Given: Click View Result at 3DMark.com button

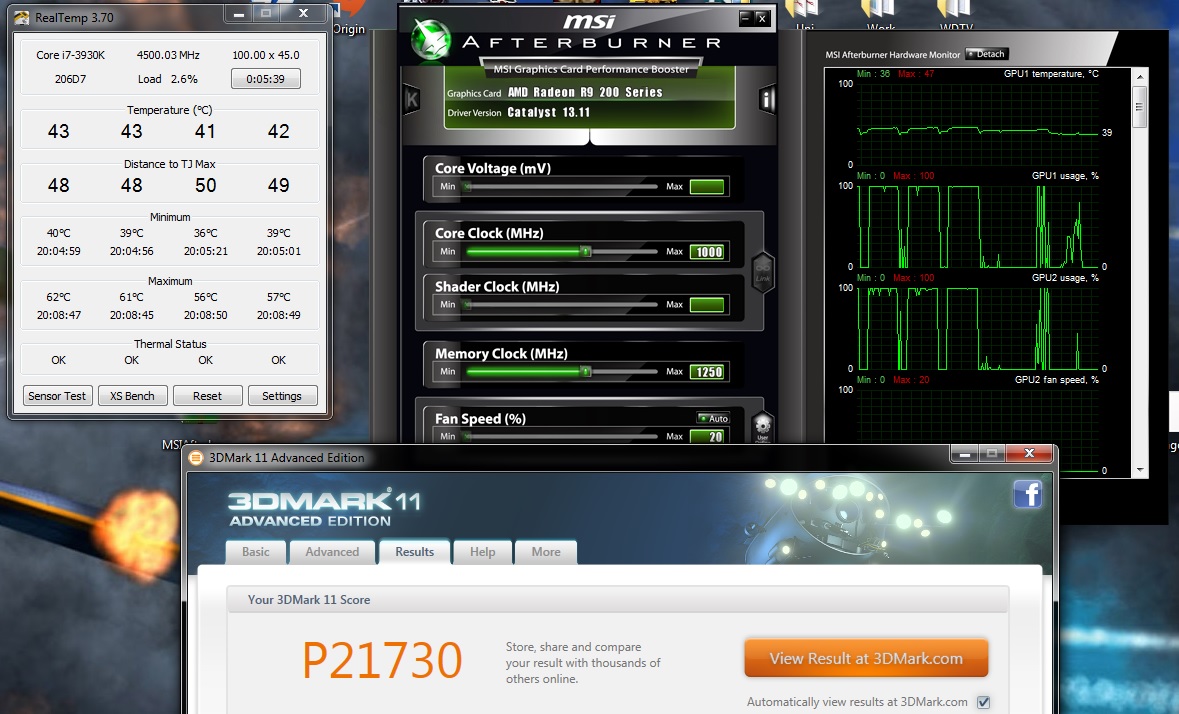Looking at the screenshot, I should click(866, 658).
